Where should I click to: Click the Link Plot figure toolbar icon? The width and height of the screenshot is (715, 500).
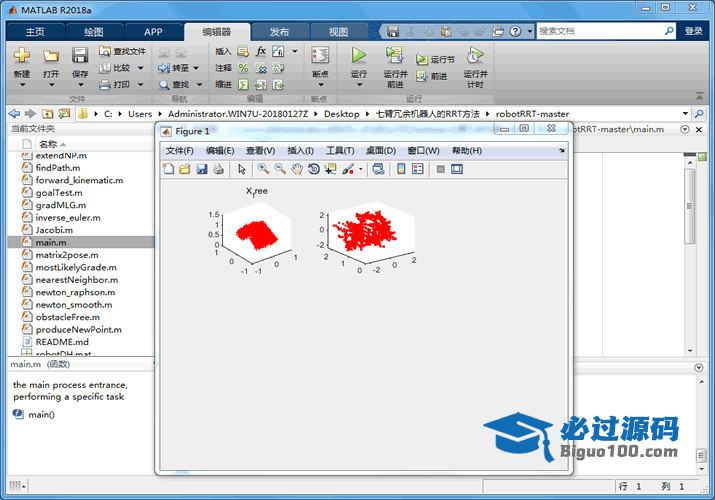(x=378, y=169)
